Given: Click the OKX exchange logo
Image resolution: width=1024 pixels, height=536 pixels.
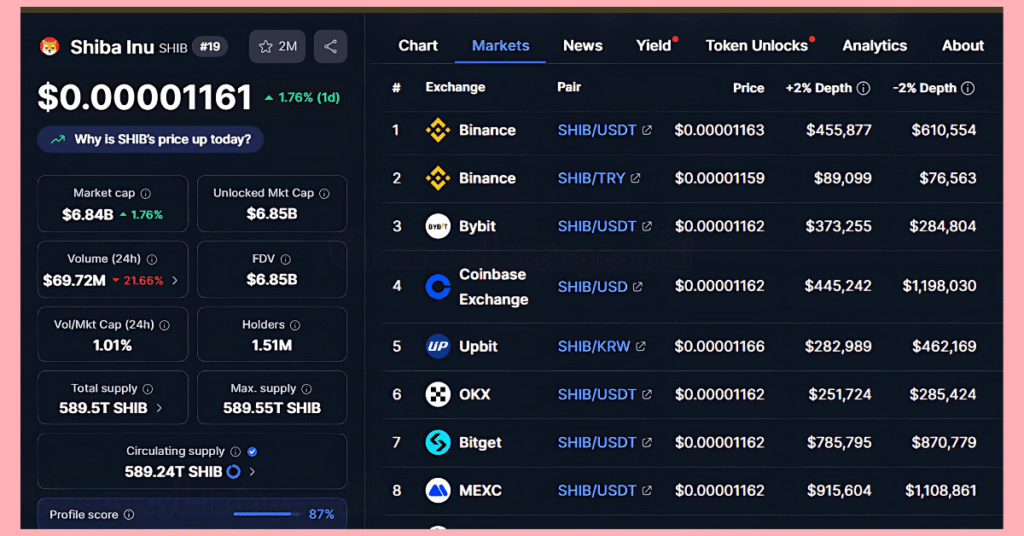Looking at the screenshot, I should tap(438, 394).
